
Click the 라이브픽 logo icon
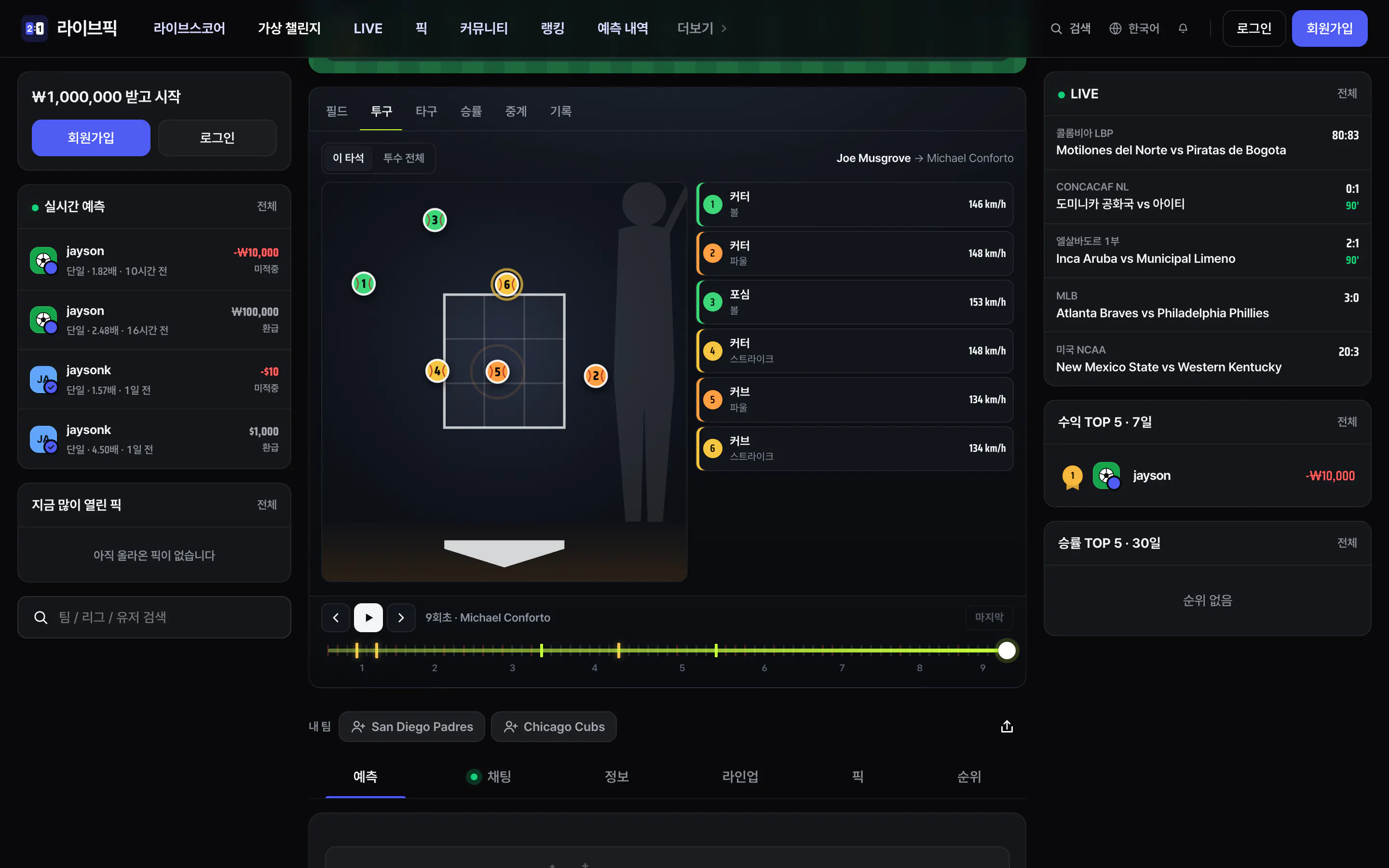pos(35,28)
